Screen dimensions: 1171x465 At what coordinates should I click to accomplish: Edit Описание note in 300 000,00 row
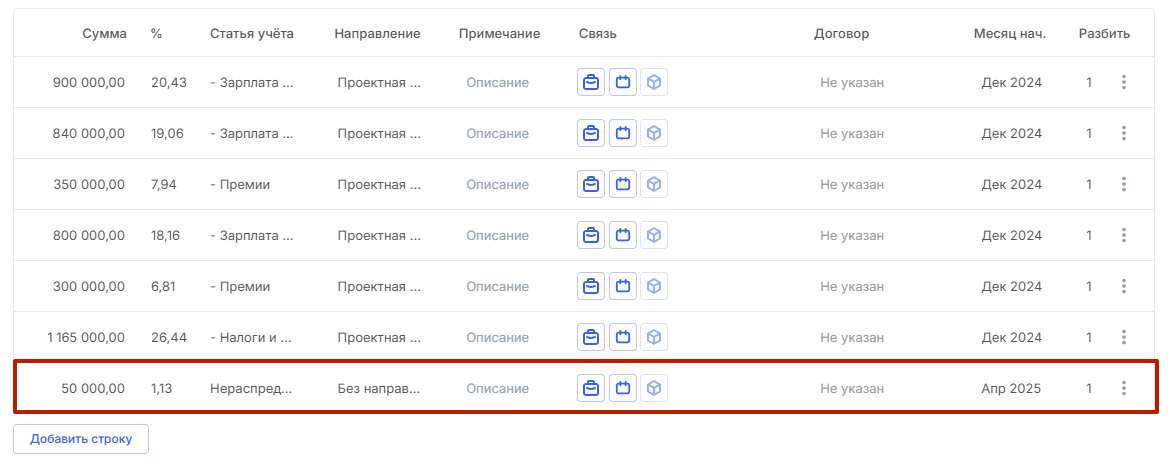point(497,286)
